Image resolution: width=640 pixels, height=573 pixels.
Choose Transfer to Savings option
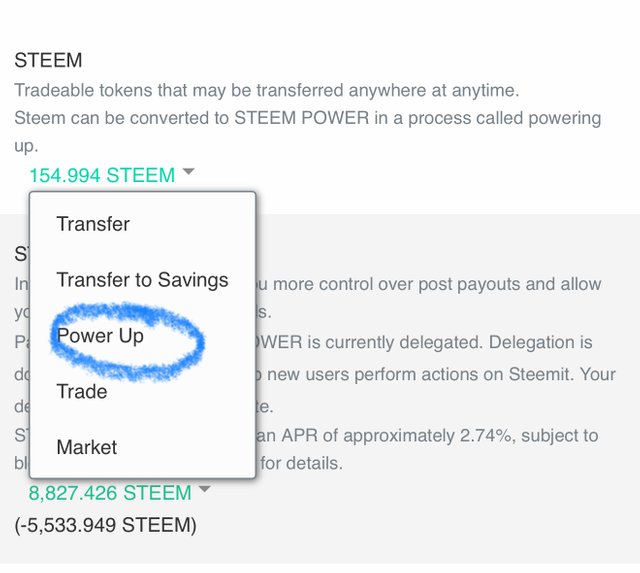pos(142,280)
